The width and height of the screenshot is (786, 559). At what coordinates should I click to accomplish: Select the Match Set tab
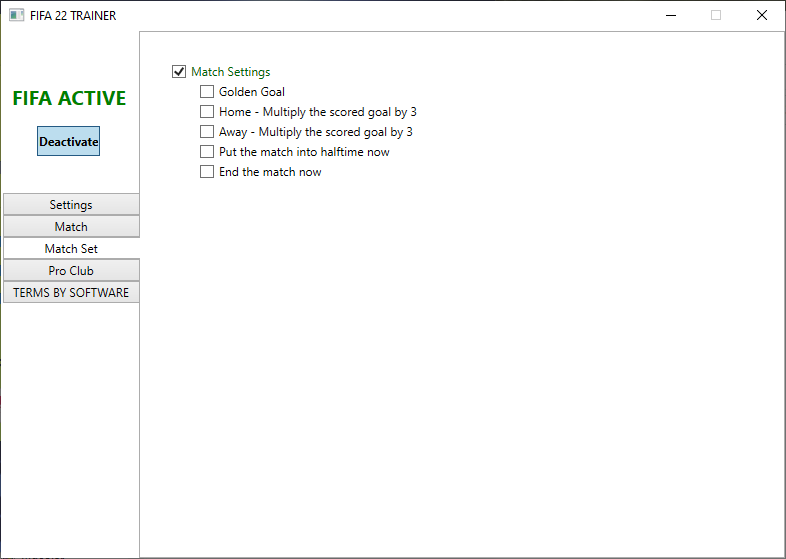click(x=71, y=249)
